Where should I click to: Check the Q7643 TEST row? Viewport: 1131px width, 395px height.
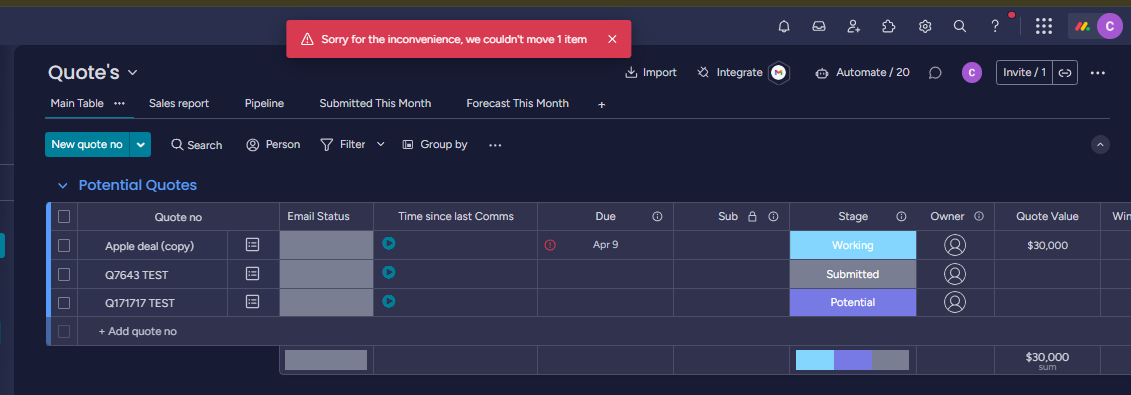click(x=64, y=274)
